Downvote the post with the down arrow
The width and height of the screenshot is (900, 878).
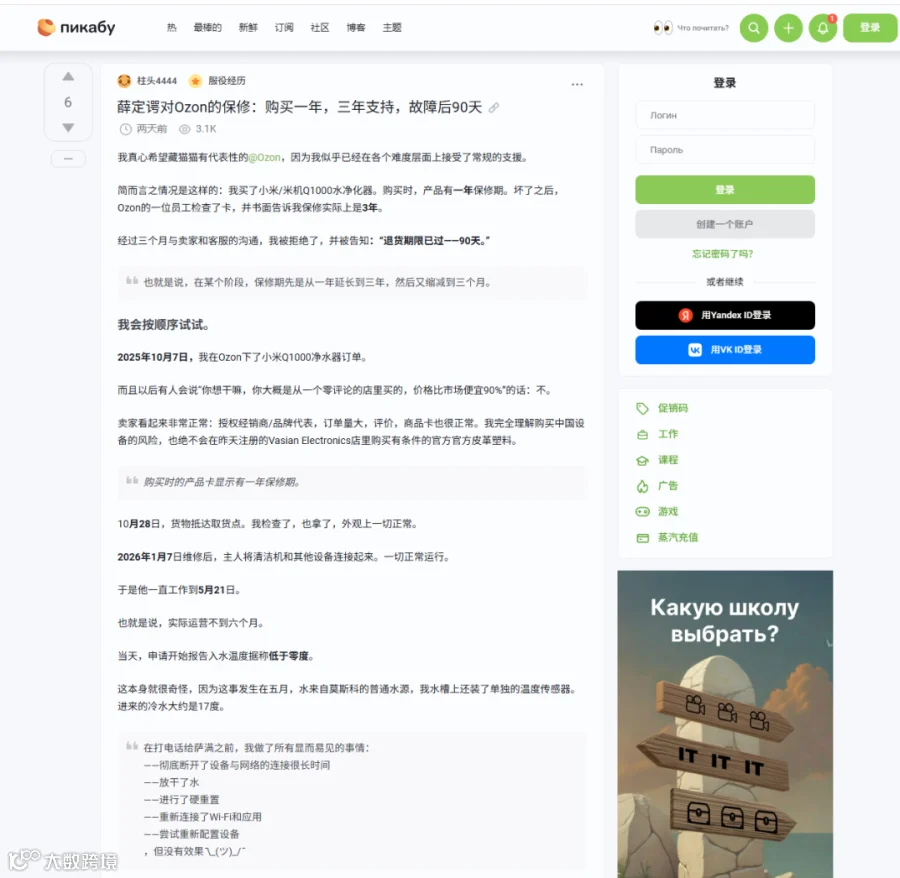click(x=68, y=127)
